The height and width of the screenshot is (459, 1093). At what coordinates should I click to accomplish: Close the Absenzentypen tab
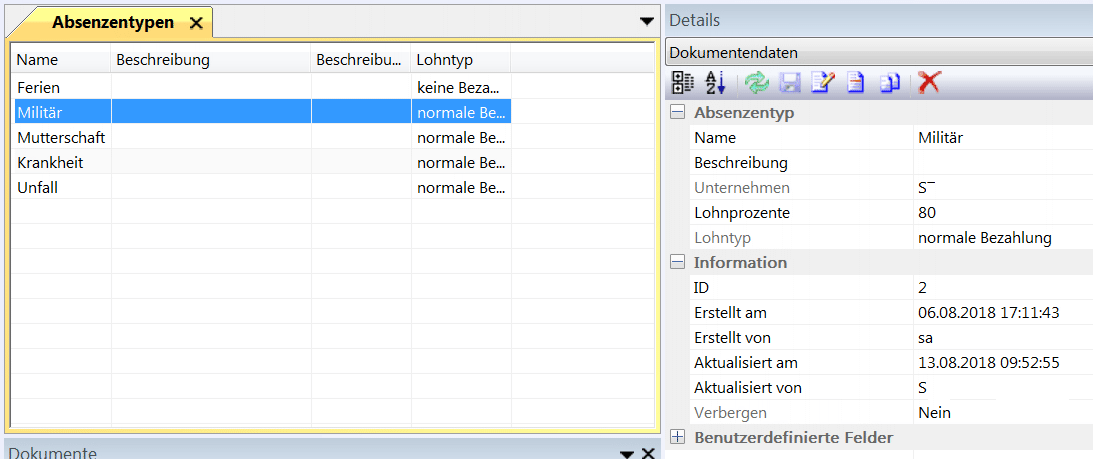click(x=196, y=23)
